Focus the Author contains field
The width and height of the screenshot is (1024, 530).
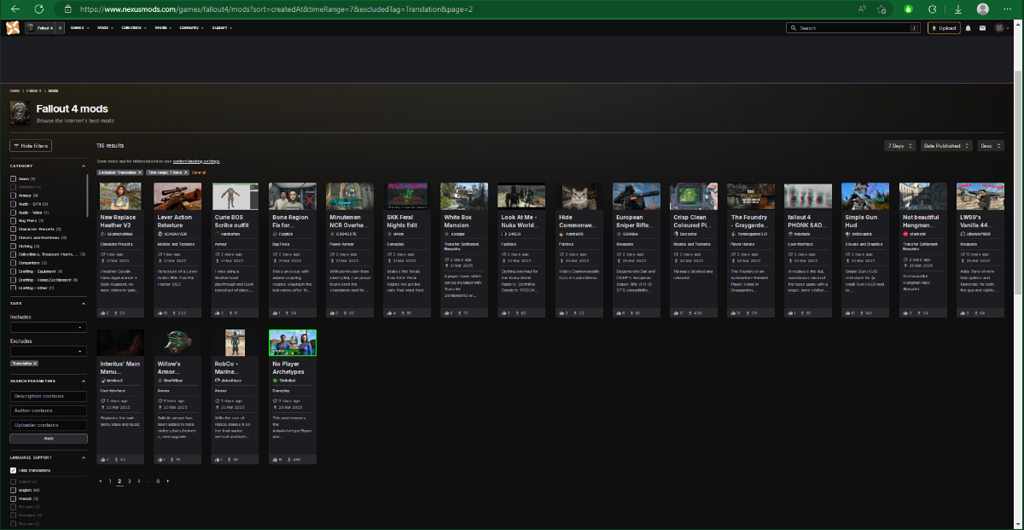click(x=49, y=411)
